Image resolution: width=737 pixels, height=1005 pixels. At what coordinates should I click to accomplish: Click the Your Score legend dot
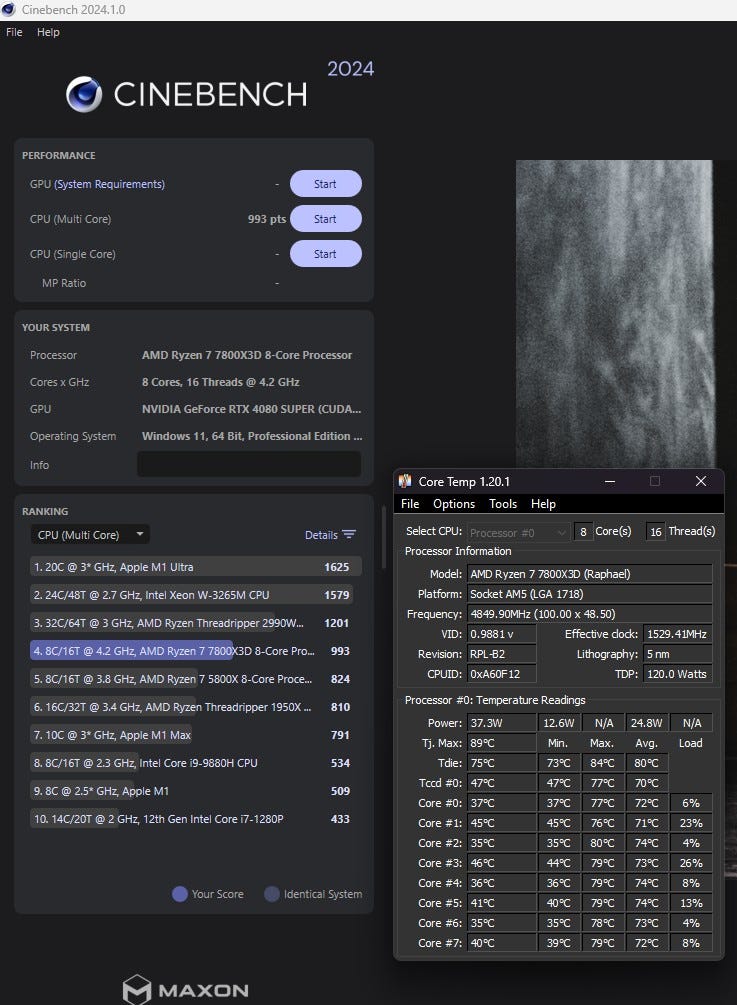coord(179,894)
